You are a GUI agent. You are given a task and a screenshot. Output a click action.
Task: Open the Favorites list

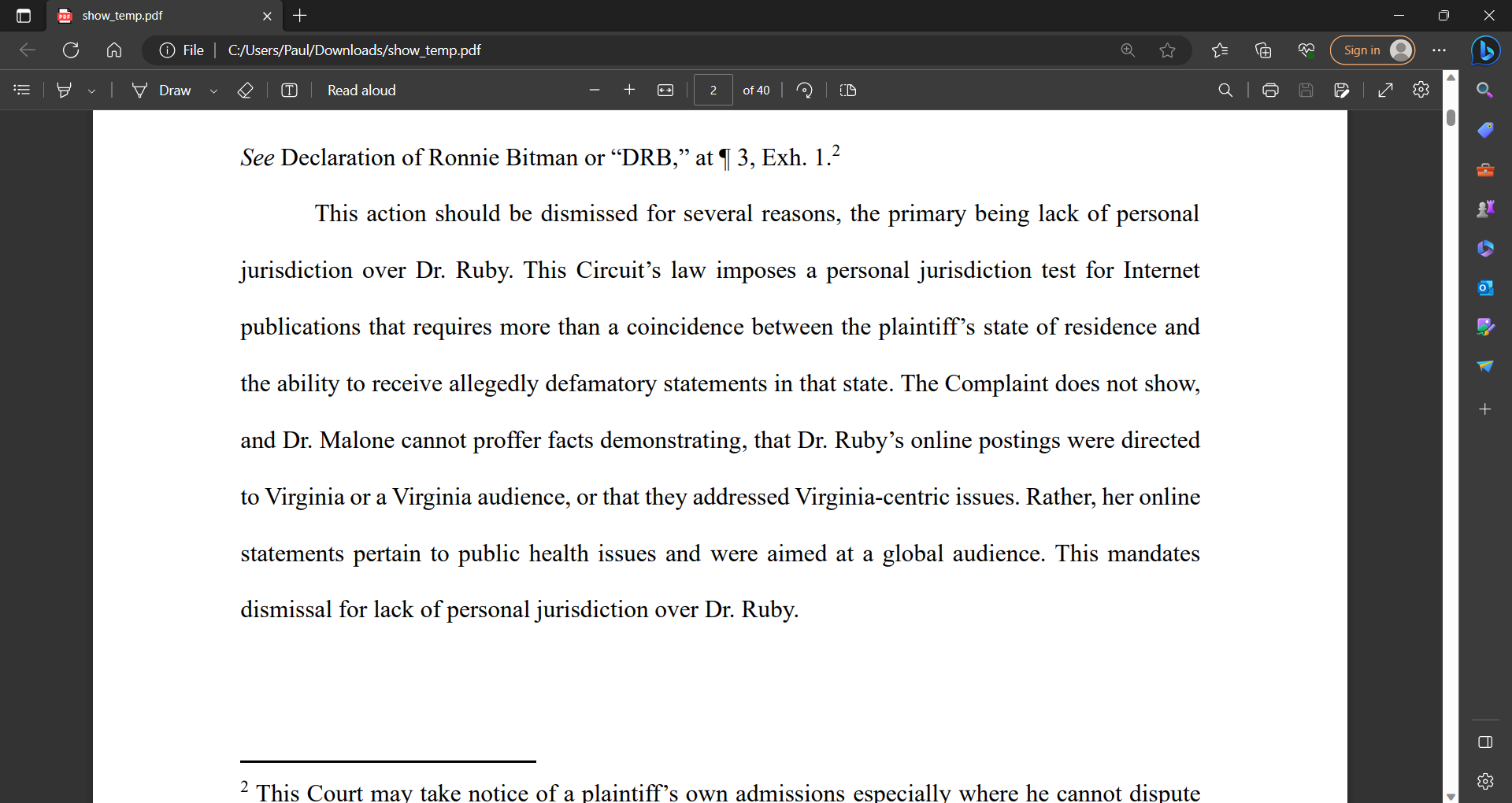click(x=1220, y=50)
